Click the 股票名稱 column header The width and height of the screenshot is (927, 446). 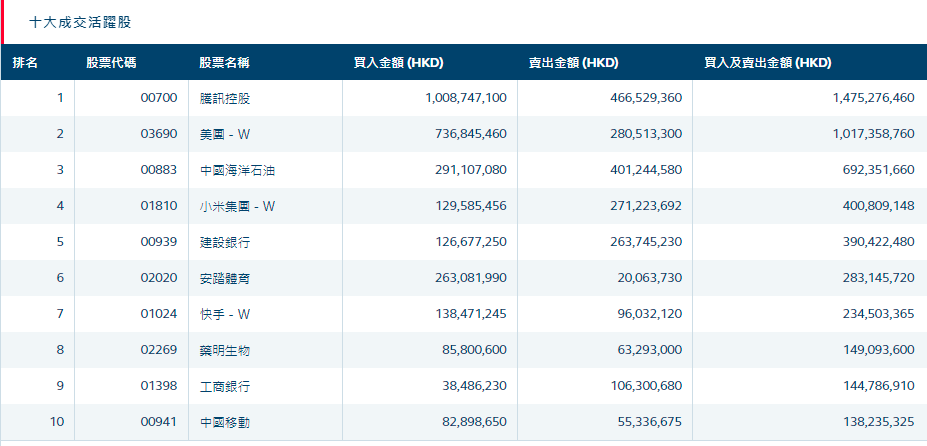(225, 63)
